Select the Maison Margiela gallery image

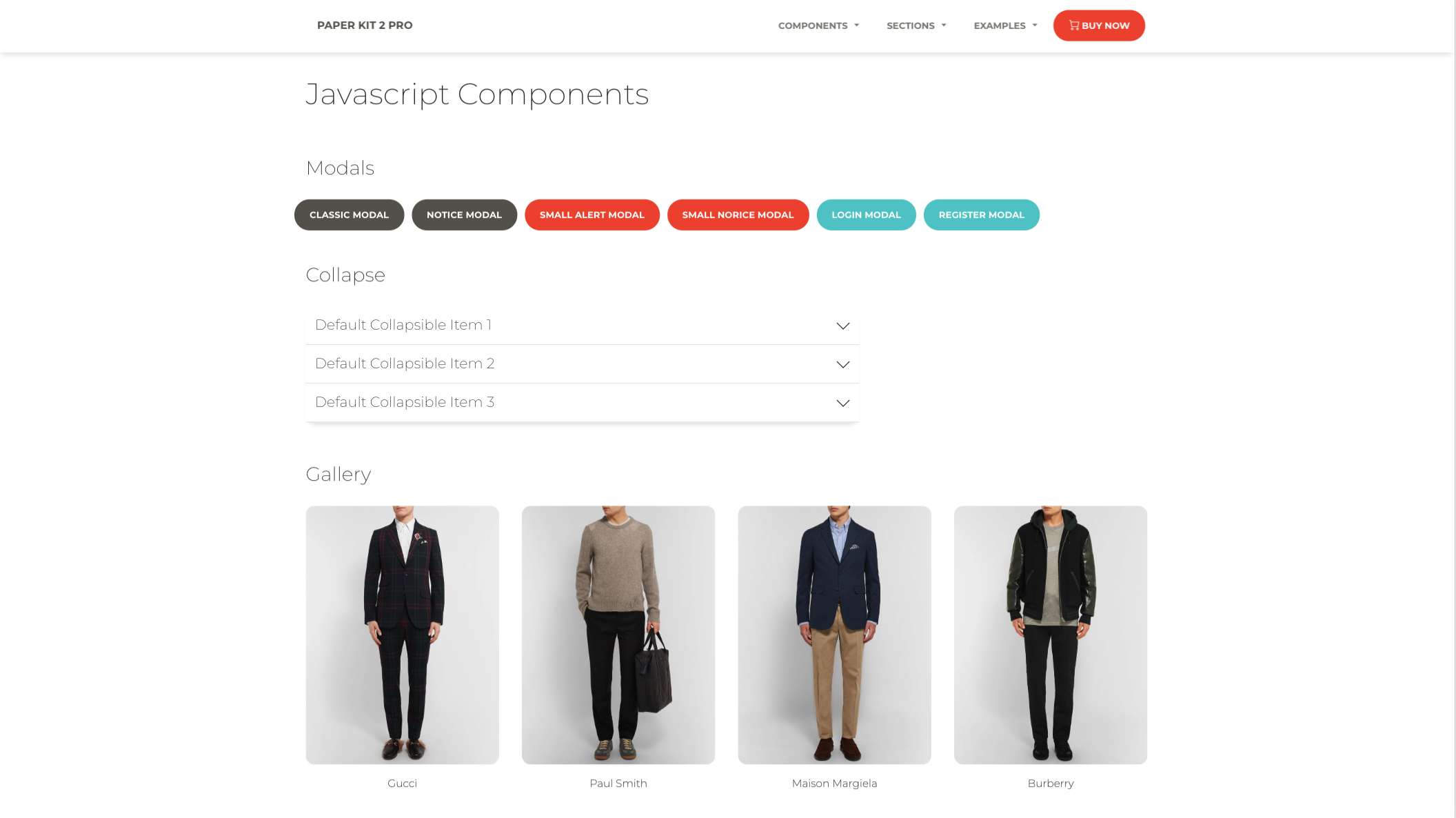click(x=834, y=634)
